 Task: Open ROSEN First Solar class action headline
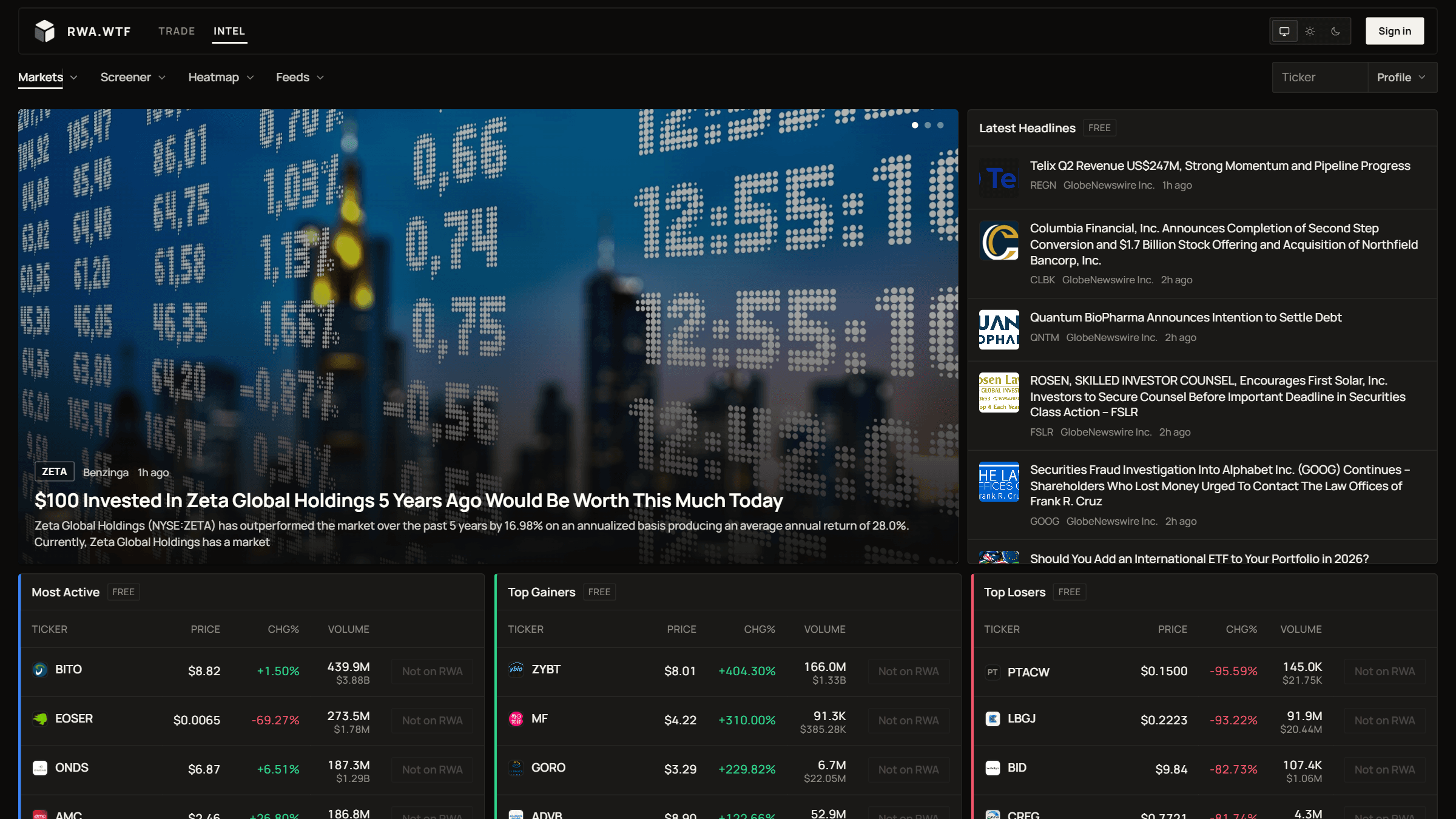point(1218,396)
